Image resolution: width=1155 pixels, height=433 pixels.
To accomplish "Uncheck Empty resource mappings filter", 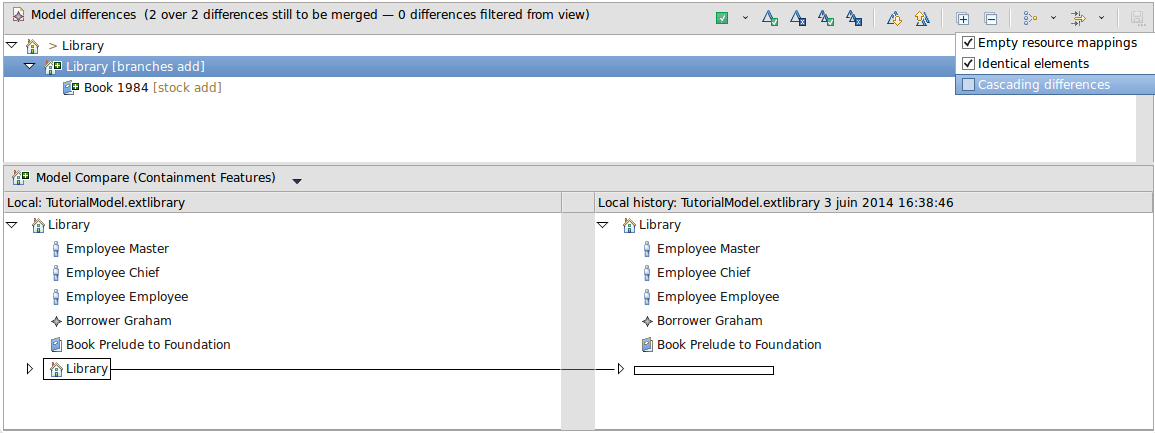I will tap(968, 43).
